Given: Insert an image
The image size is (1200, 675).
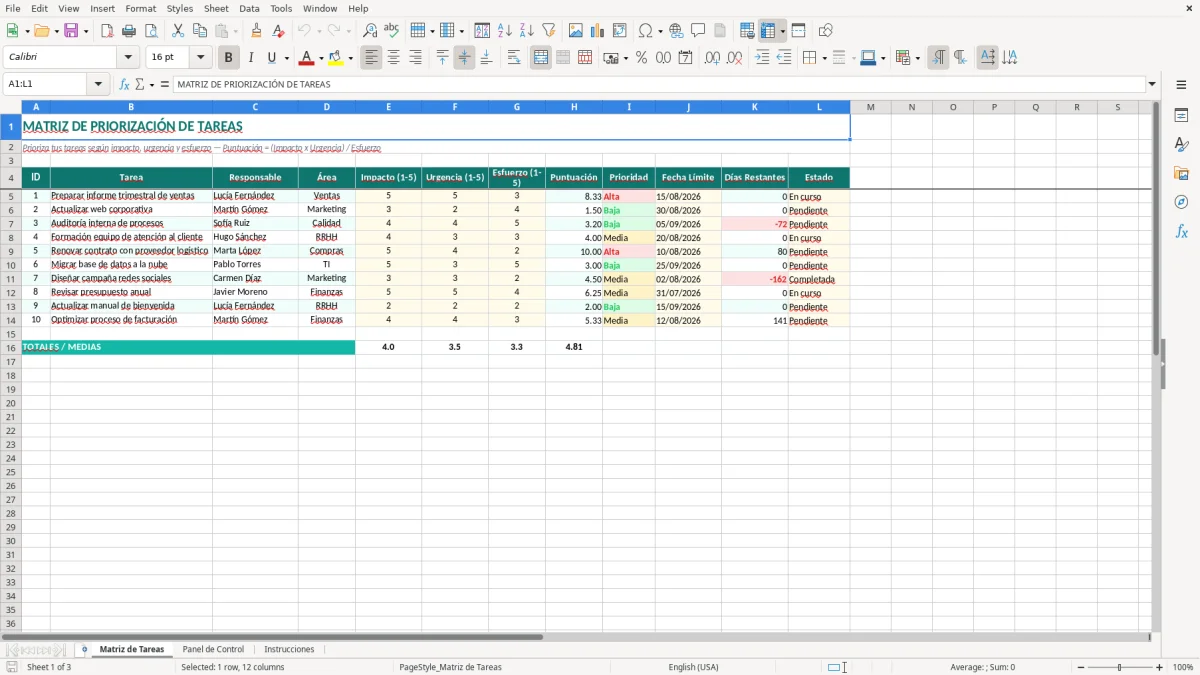Looking at the screenshot, I should pos(576,31).
